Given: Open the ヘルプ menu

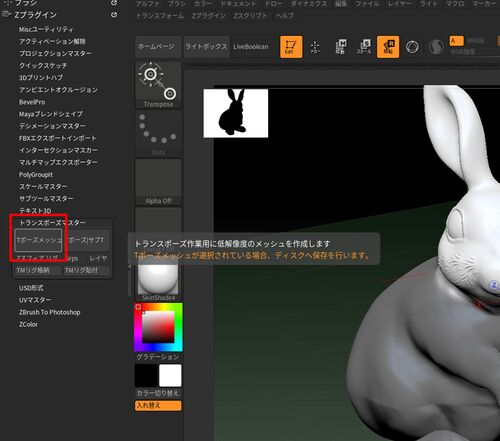Looking at the screenshot, I should [285, 16].
